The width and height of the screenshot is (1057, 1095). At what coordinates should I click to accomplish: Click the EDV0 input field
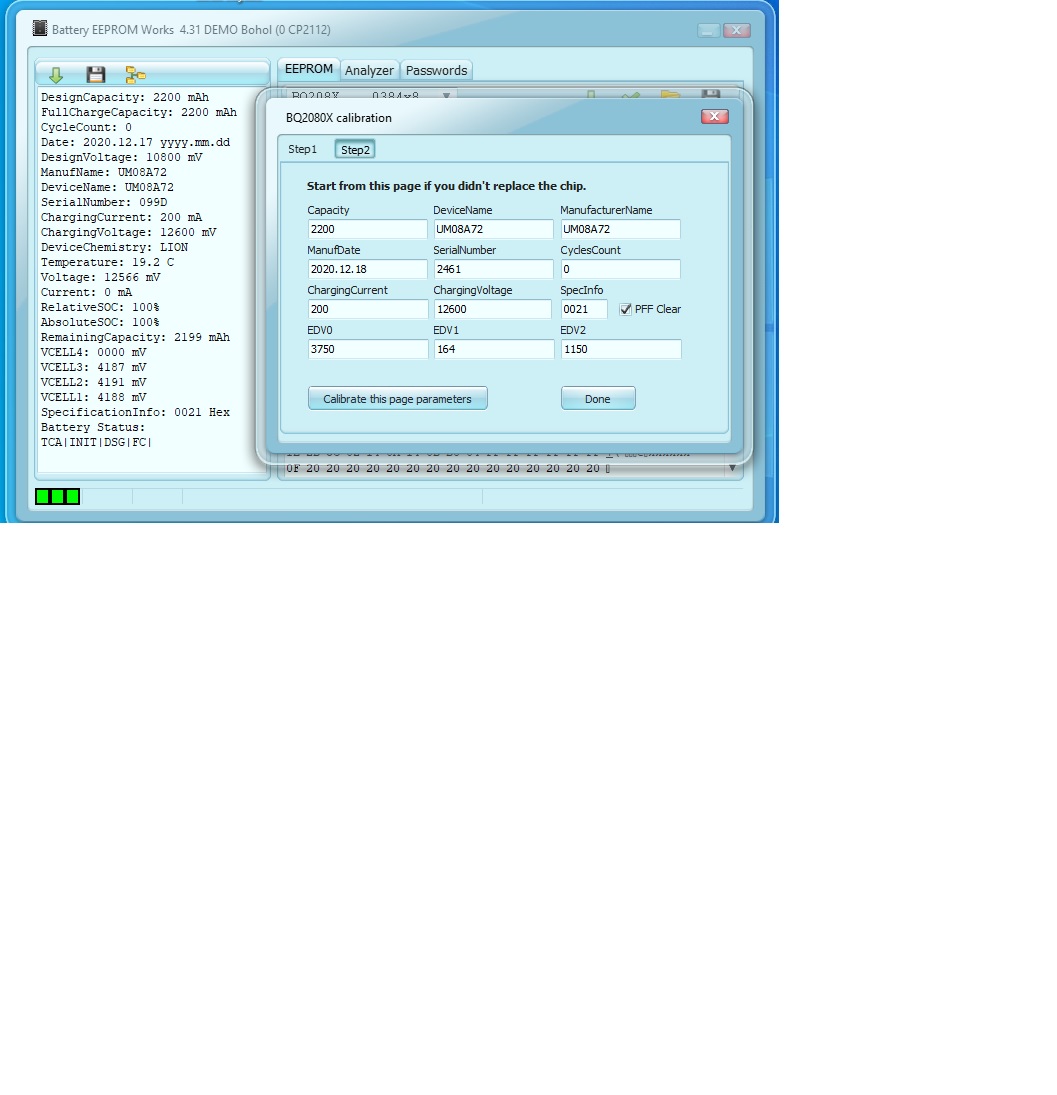[x=367, y=349]
